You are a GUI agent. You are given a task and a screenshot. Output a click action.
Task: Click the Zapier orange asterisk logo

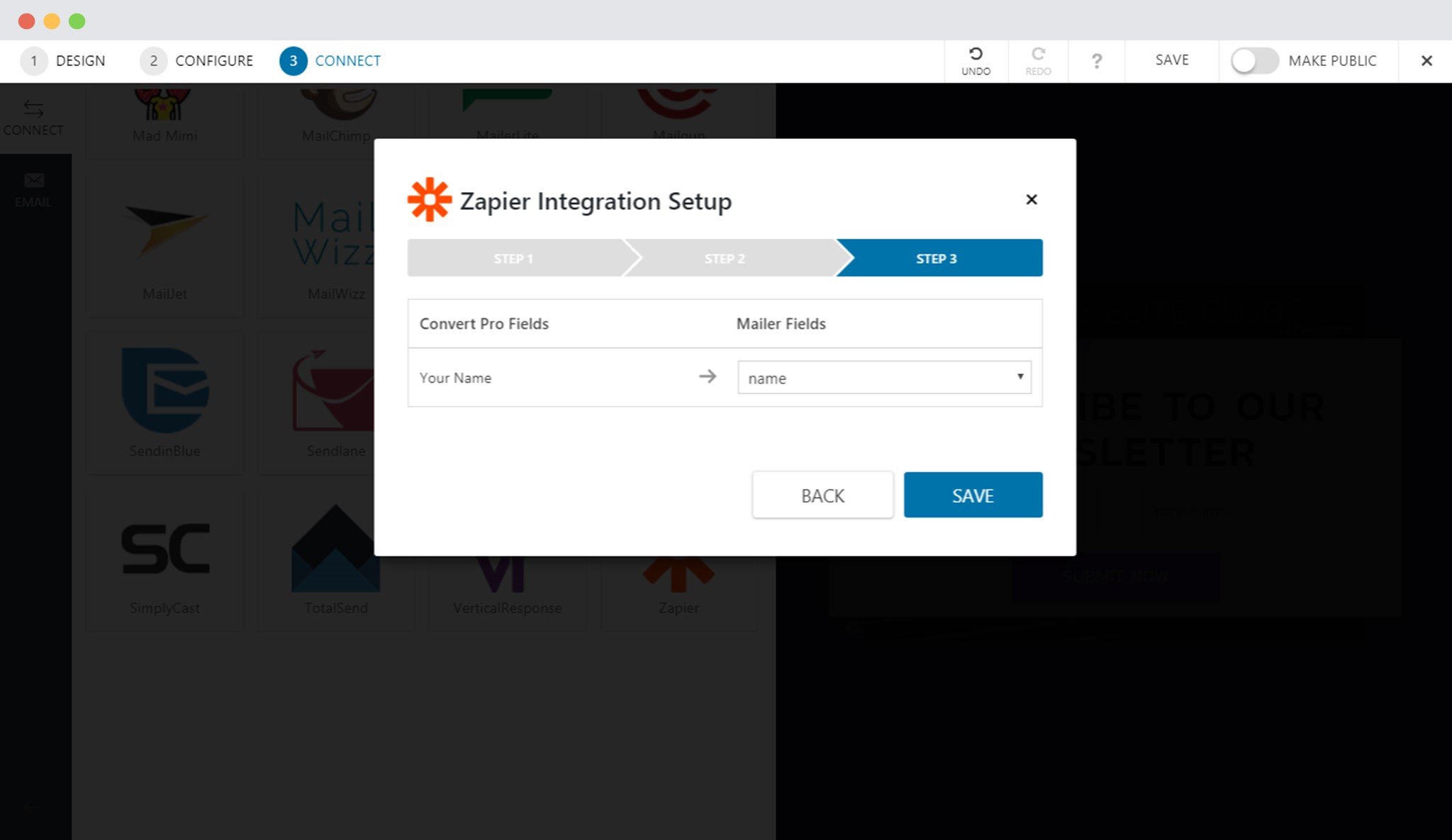click(x=429, y=199)
